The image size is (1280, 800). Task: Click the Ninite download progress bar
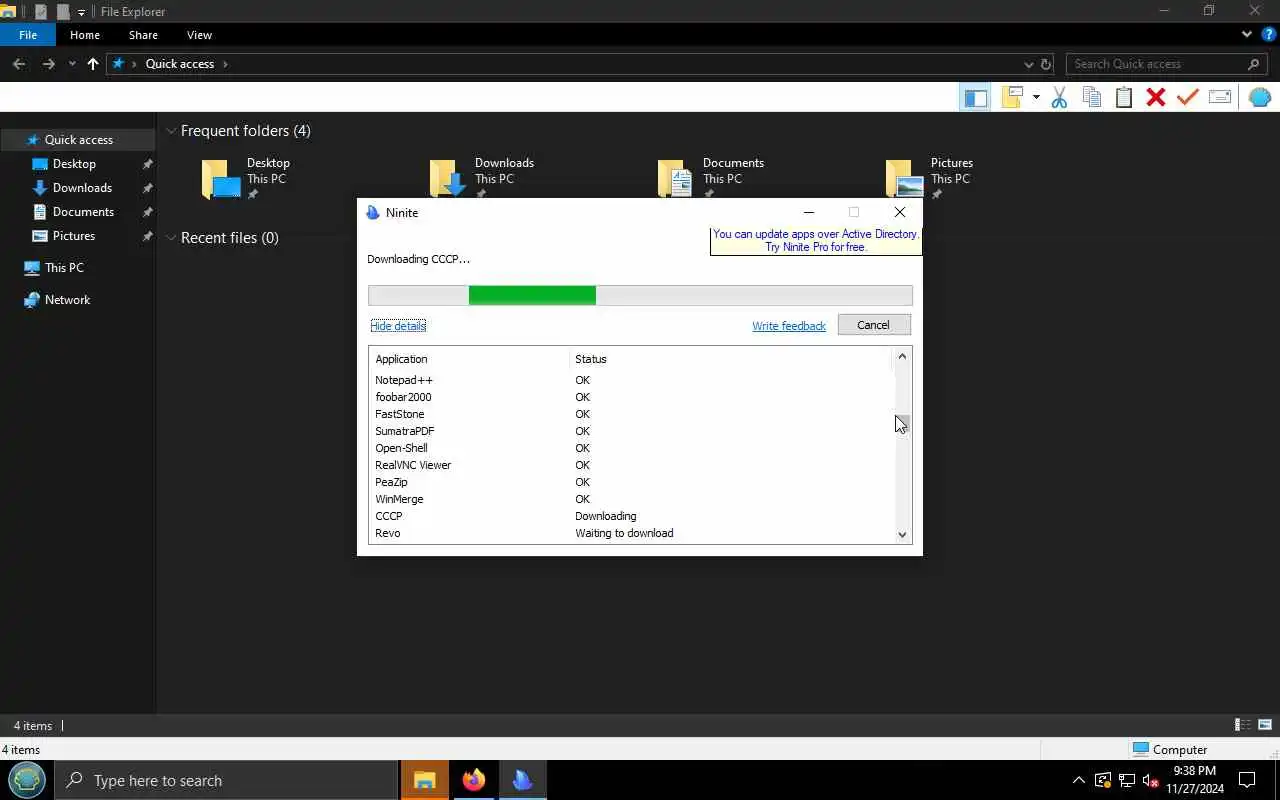tap(640, 295)
